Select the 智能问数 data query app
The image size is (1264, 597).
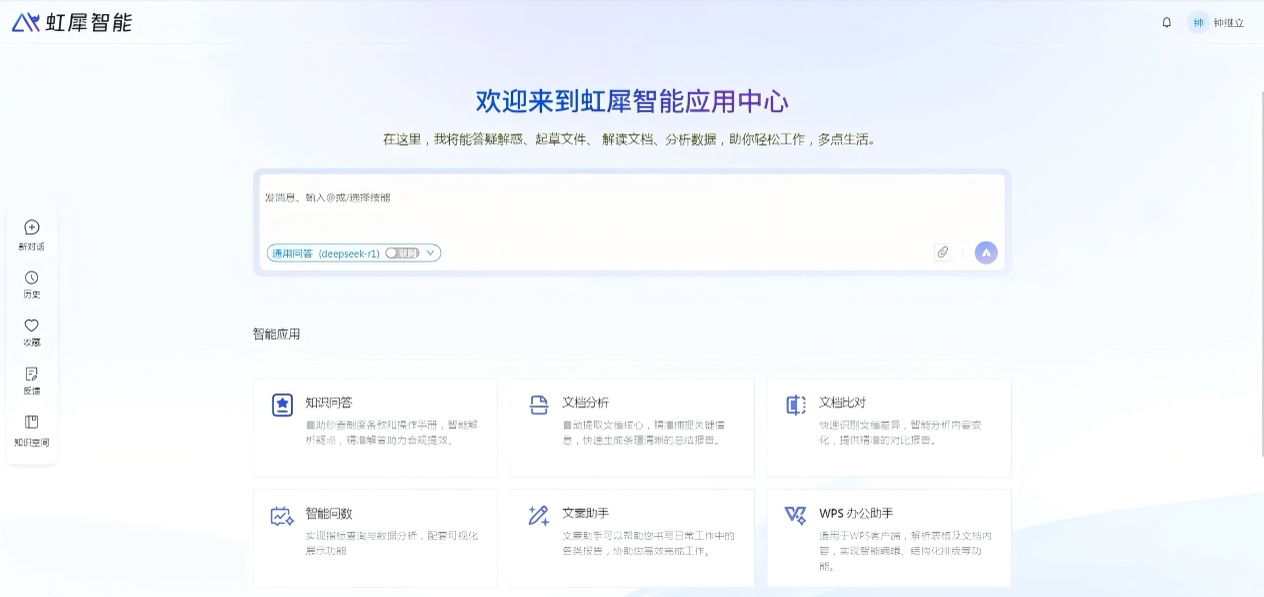coord(375,537)
